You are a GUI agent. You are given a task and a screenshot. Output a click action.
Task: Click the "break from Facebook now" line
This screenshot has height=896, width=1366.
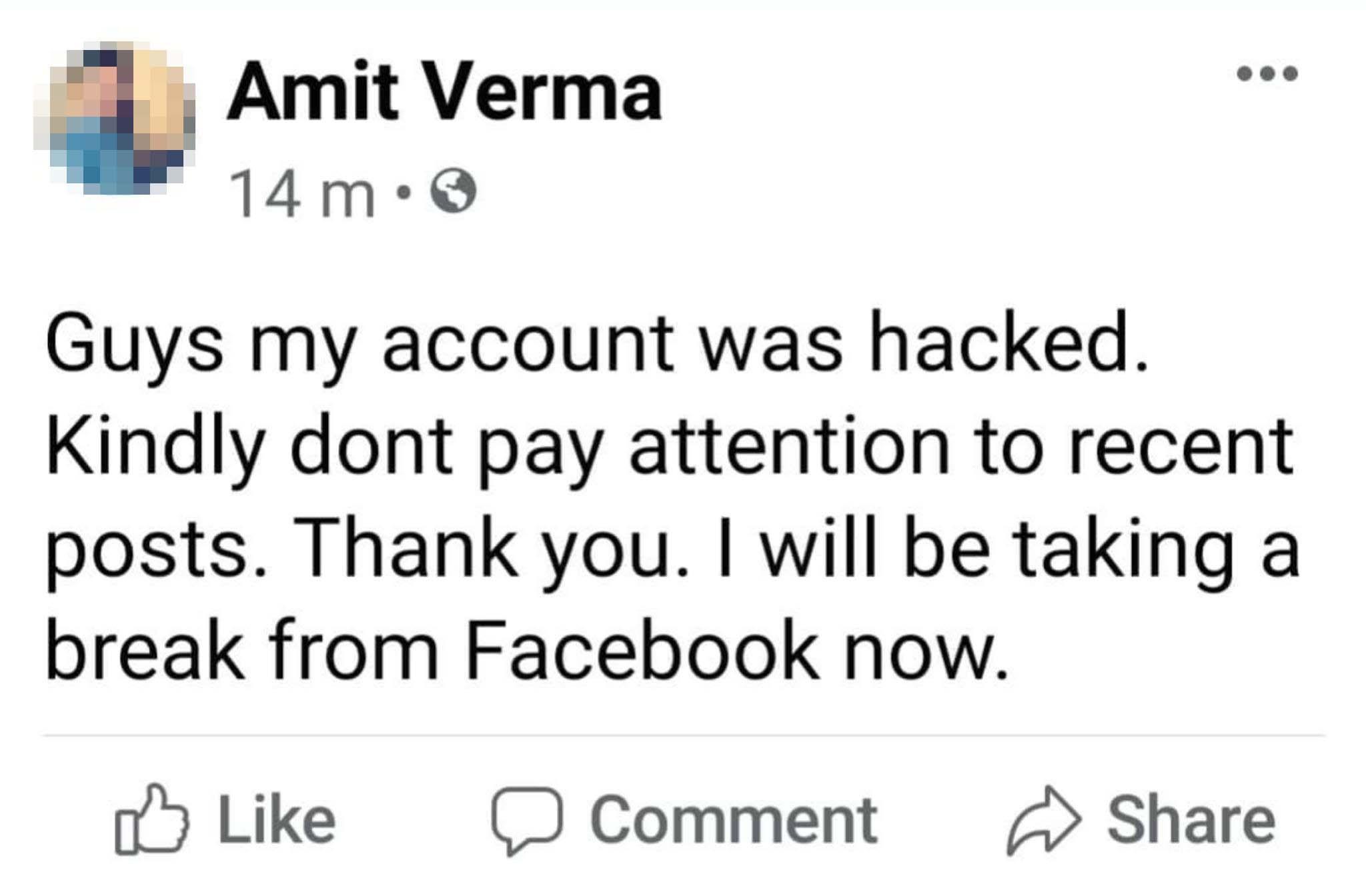(527, 651)
